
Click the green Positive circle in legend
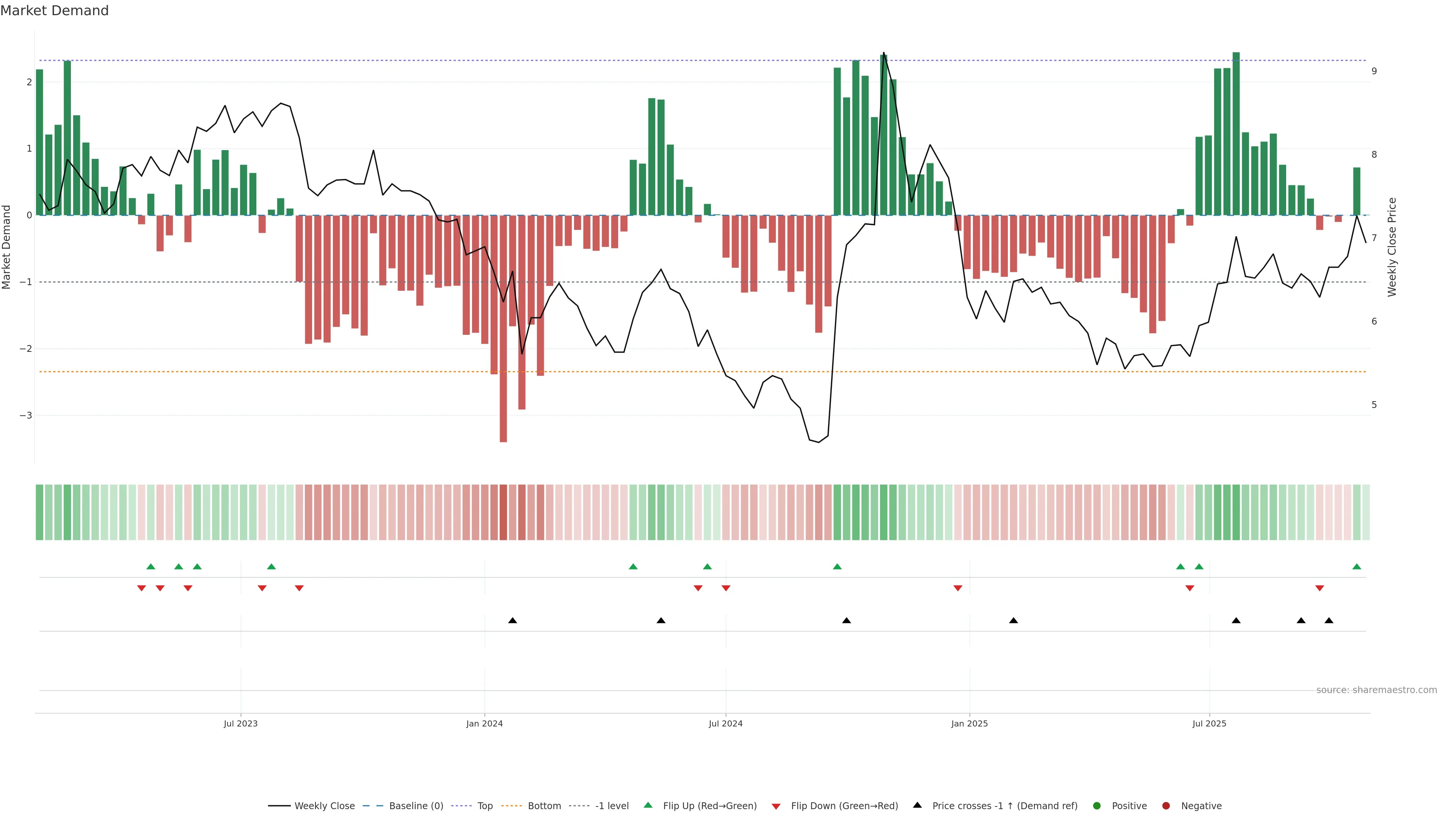pos(1097,805)
